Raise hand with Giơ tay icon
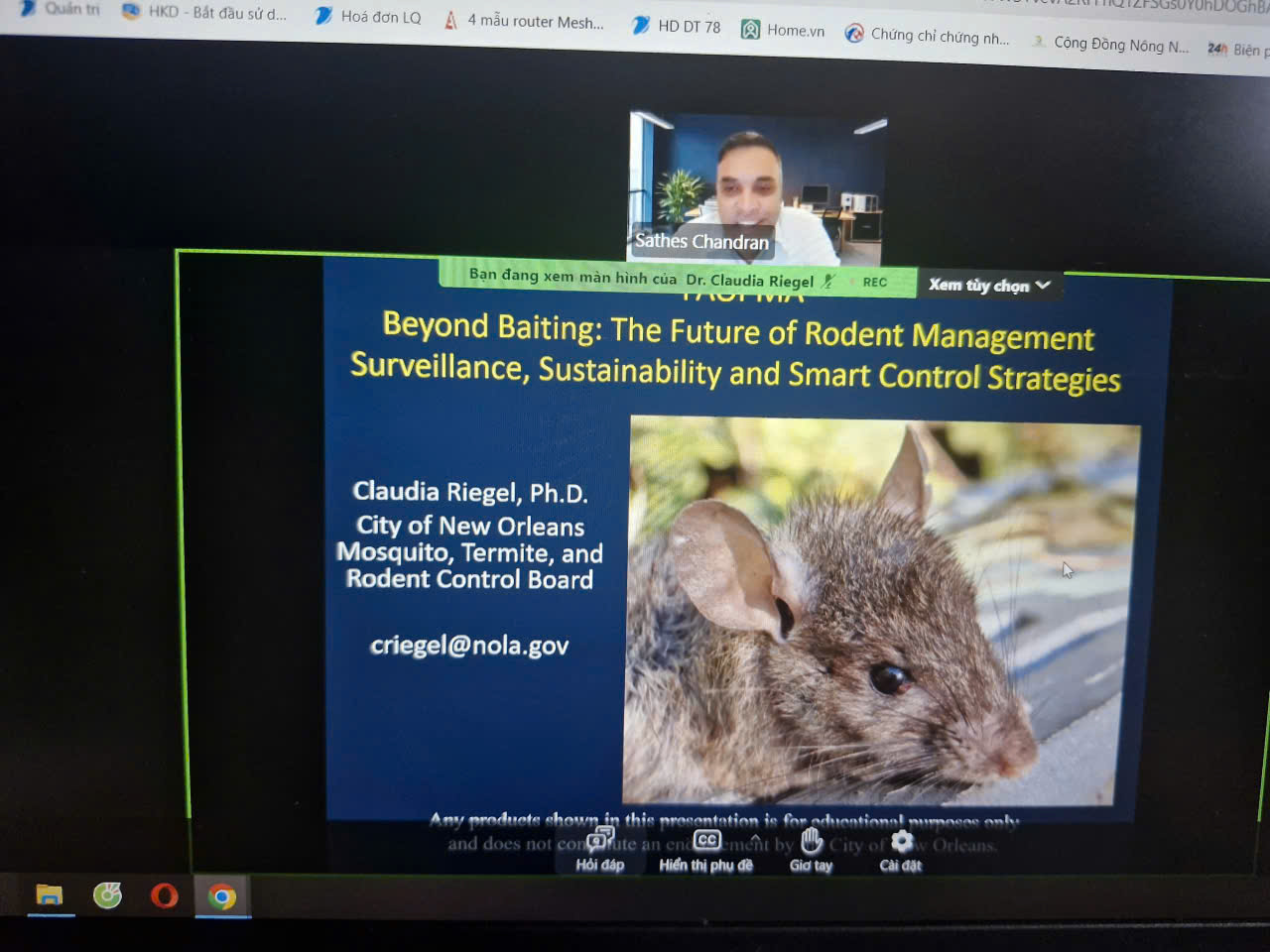 [x=812, y=851]
